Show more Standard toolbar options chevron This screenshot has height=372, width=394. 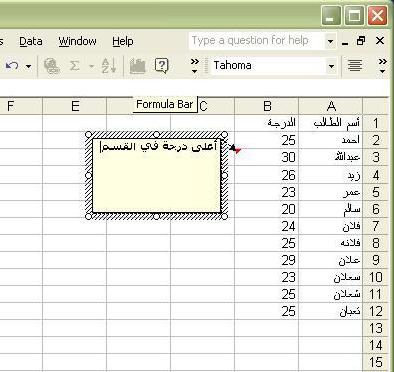195,66
